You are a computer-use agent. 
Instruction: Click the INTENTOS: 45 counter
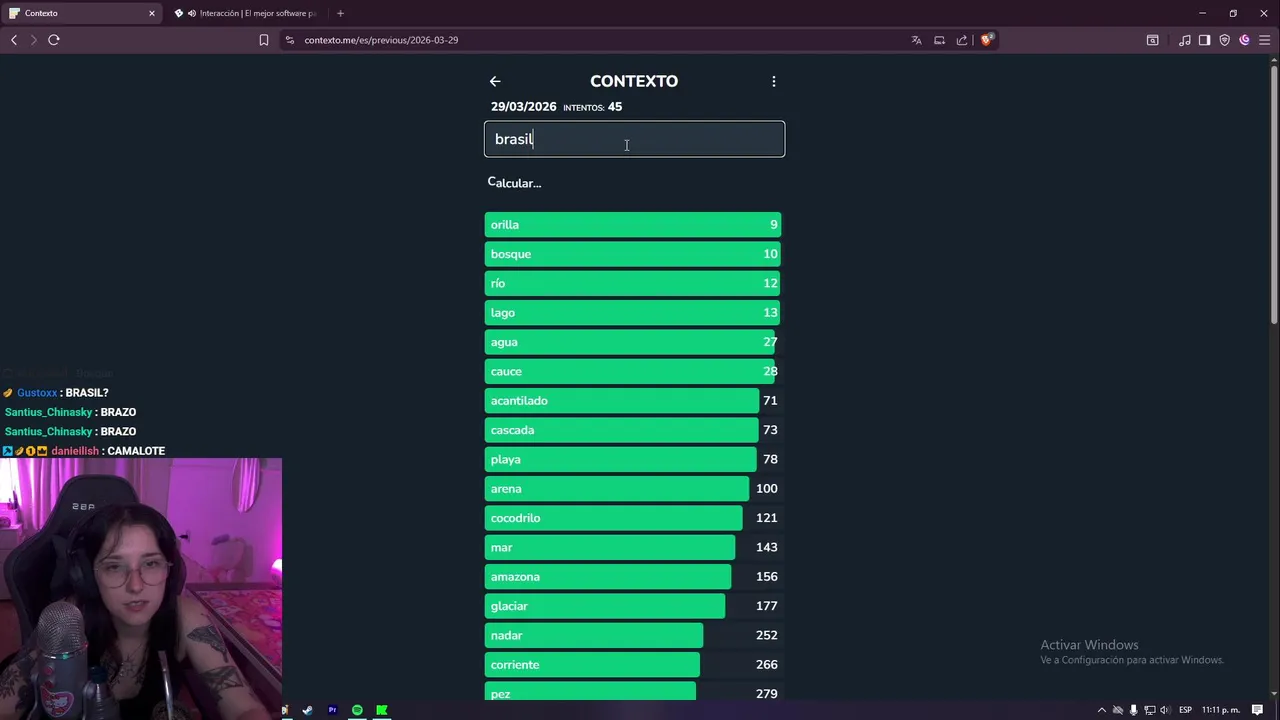[x=592, y=107]
